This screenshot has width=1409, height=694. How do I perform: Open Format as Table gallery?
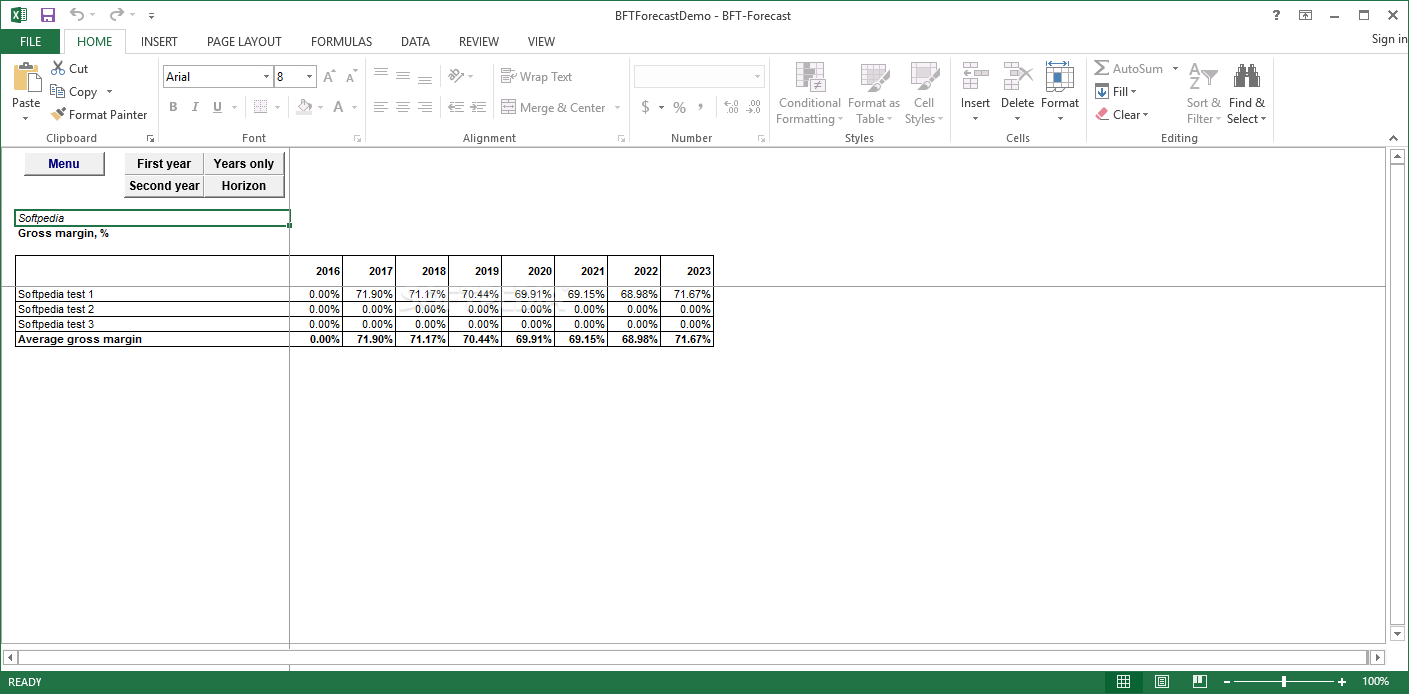874,93
